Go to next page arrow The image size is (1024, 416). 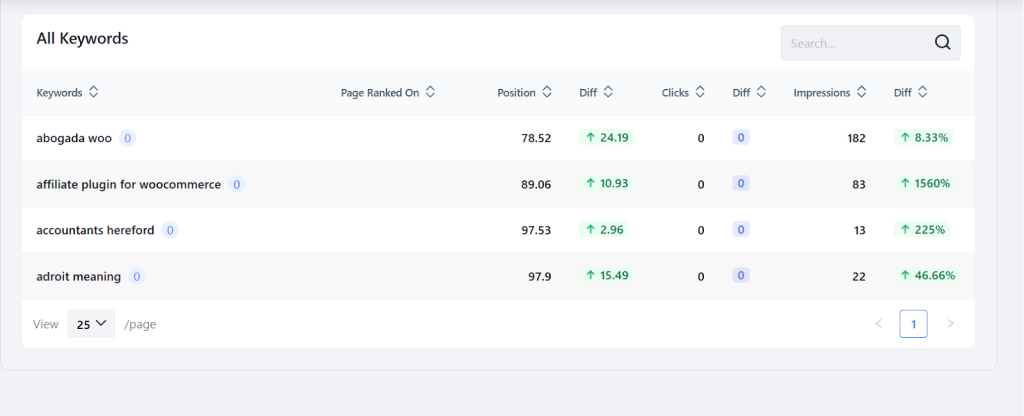coord(950,324)
